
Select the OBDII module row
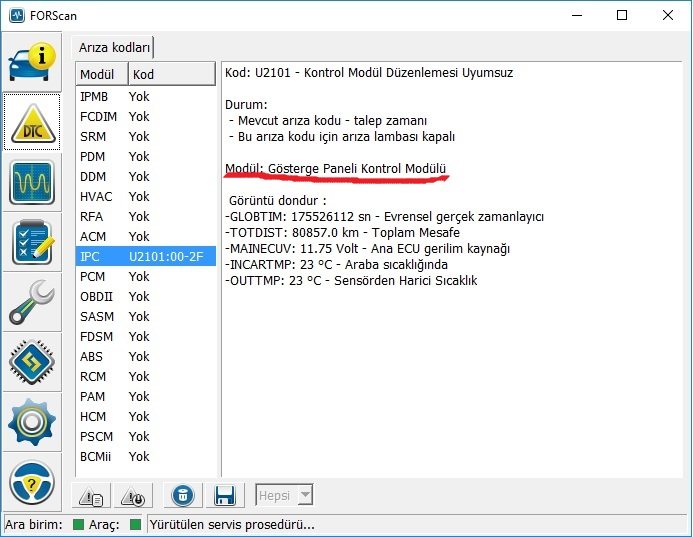pos(145,297)
